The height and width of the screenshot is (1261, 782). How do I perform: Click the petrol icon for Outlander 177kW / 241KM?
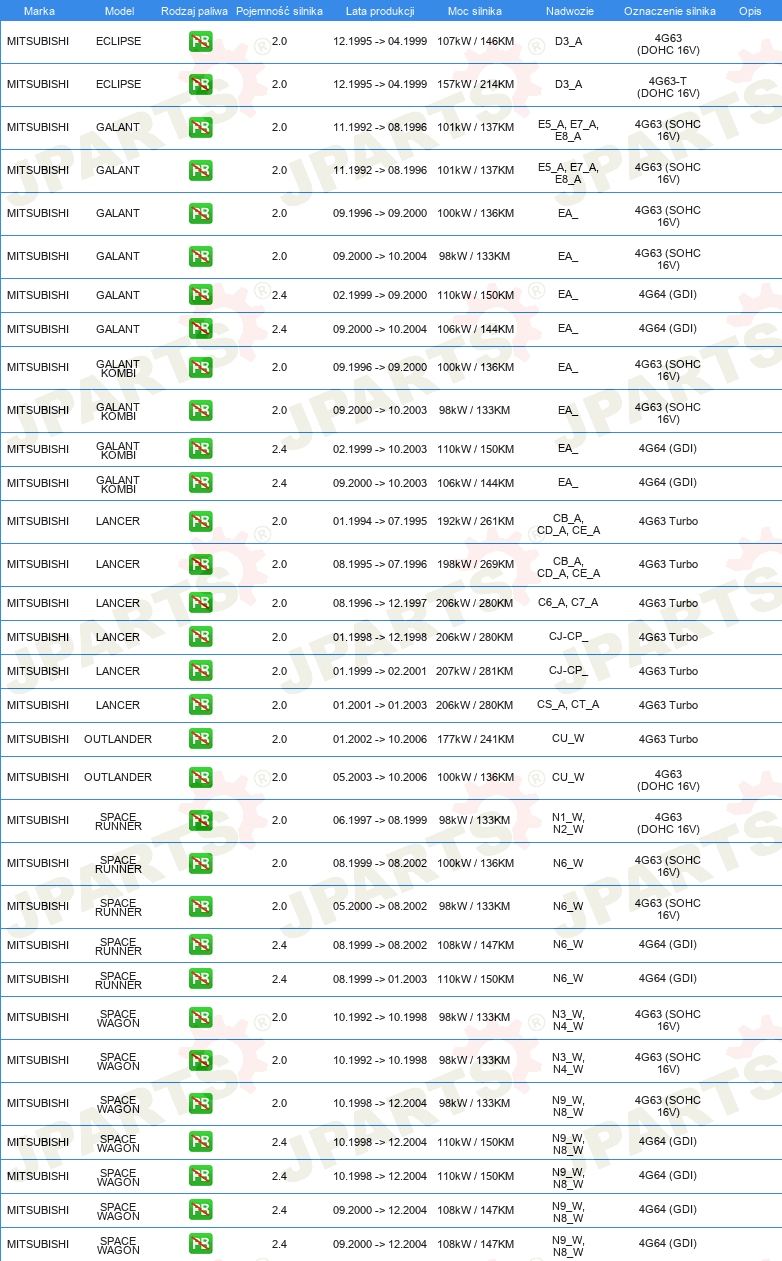(x=200, y=739)
